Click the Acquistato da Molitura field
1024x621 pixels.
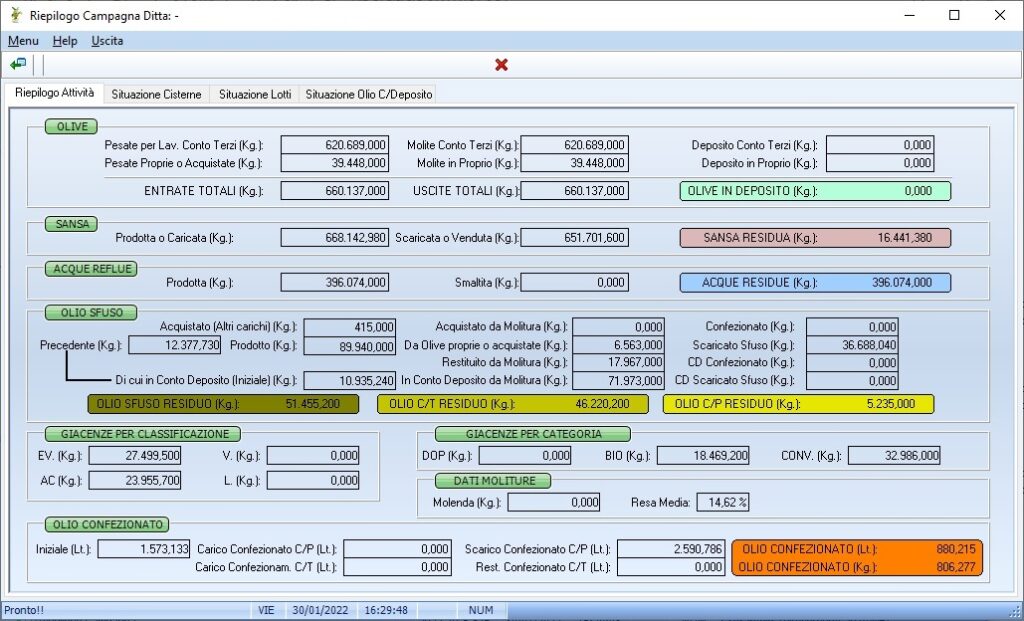618,327
